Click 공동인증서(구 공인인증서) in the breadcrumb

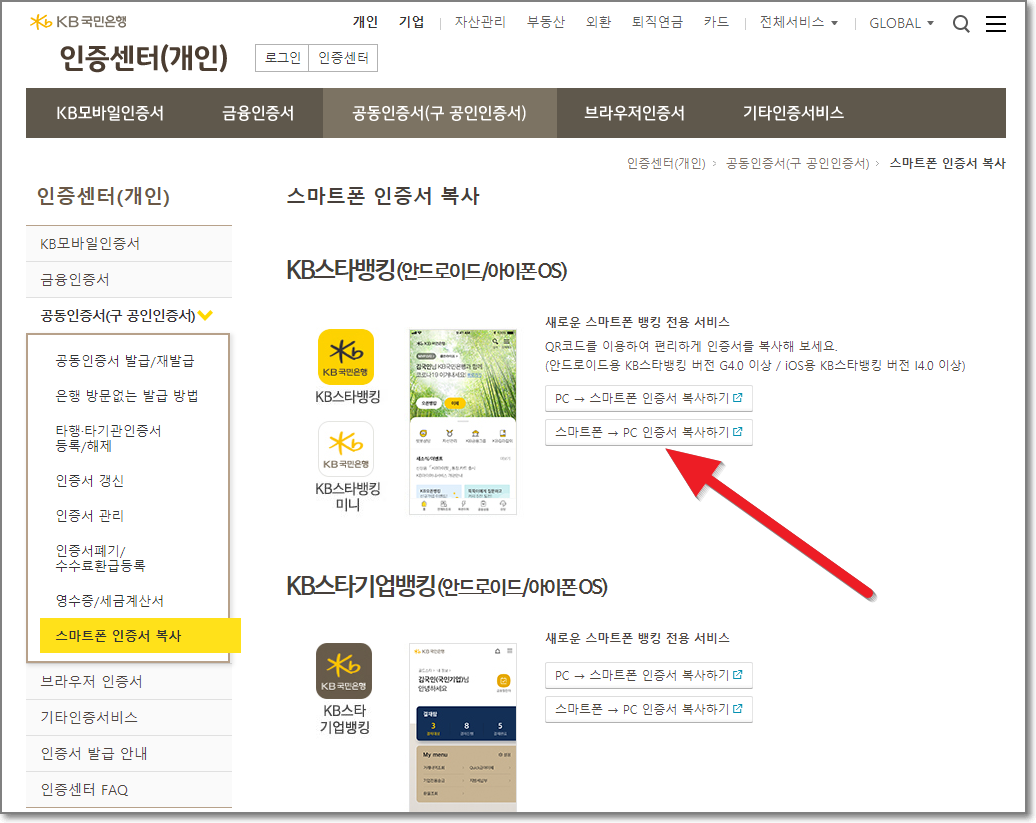tap(797, 163)
